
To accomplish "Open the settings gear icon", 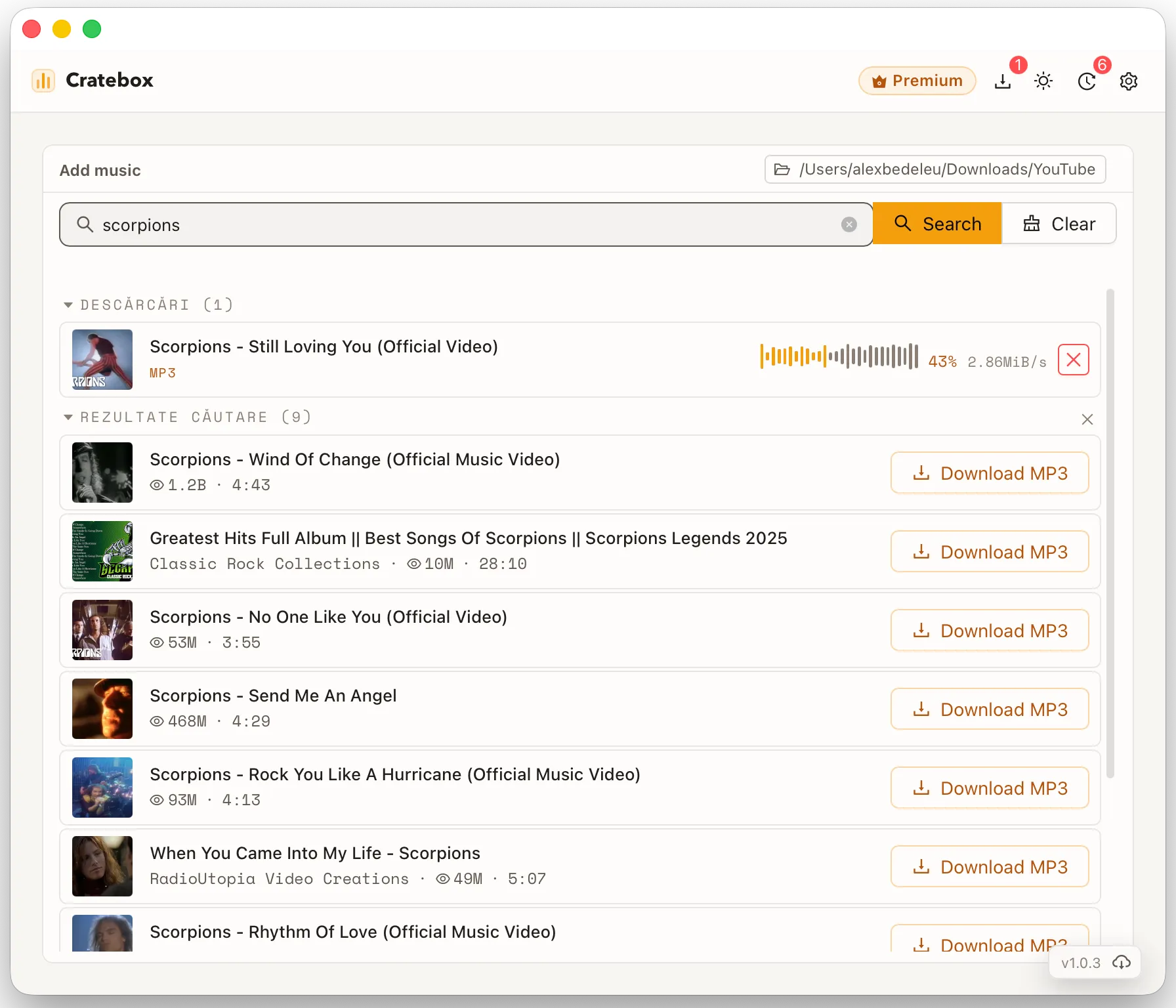I will pyautogui.click(x=1129, y=81).
